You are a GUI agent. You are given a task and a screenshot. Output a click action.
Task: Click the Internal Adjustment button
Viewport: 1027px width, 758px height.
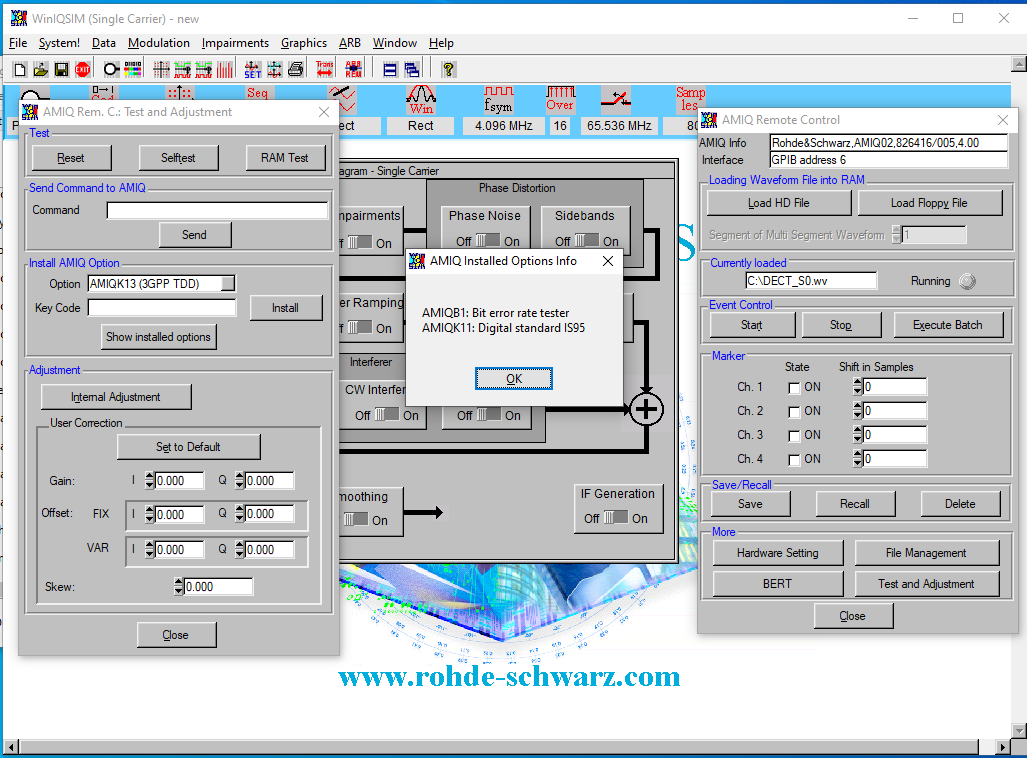[116, 397]
